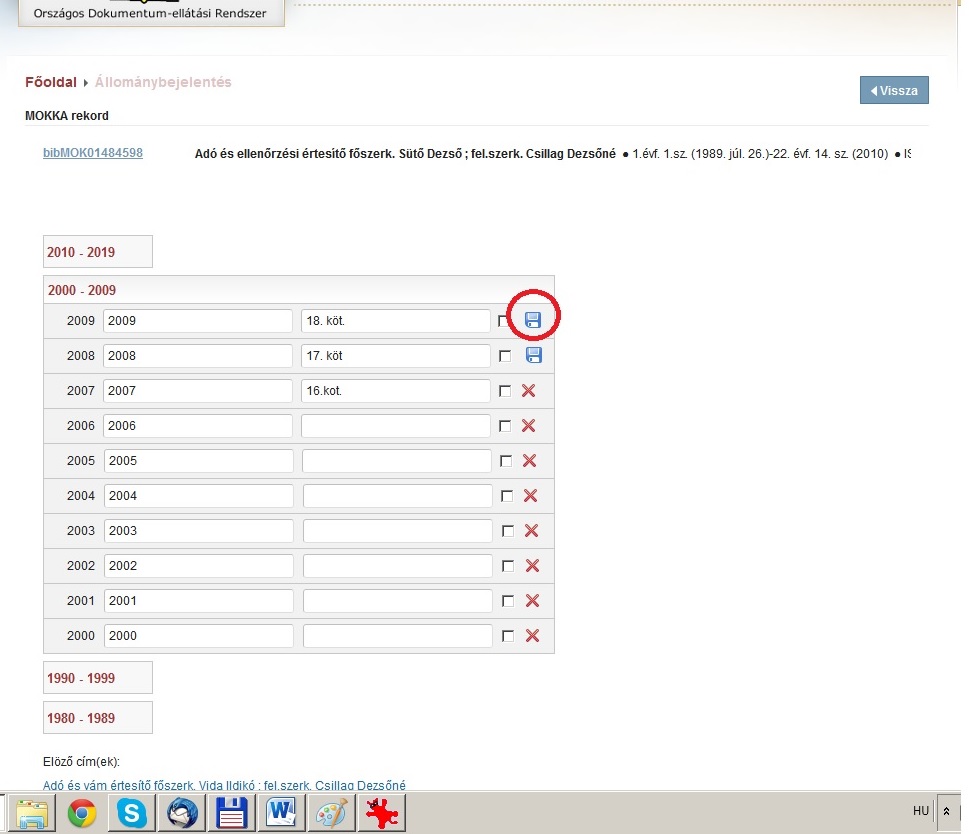
Task: Expand the 1990 - 1999 decade section
Action: tap(81, 678)
